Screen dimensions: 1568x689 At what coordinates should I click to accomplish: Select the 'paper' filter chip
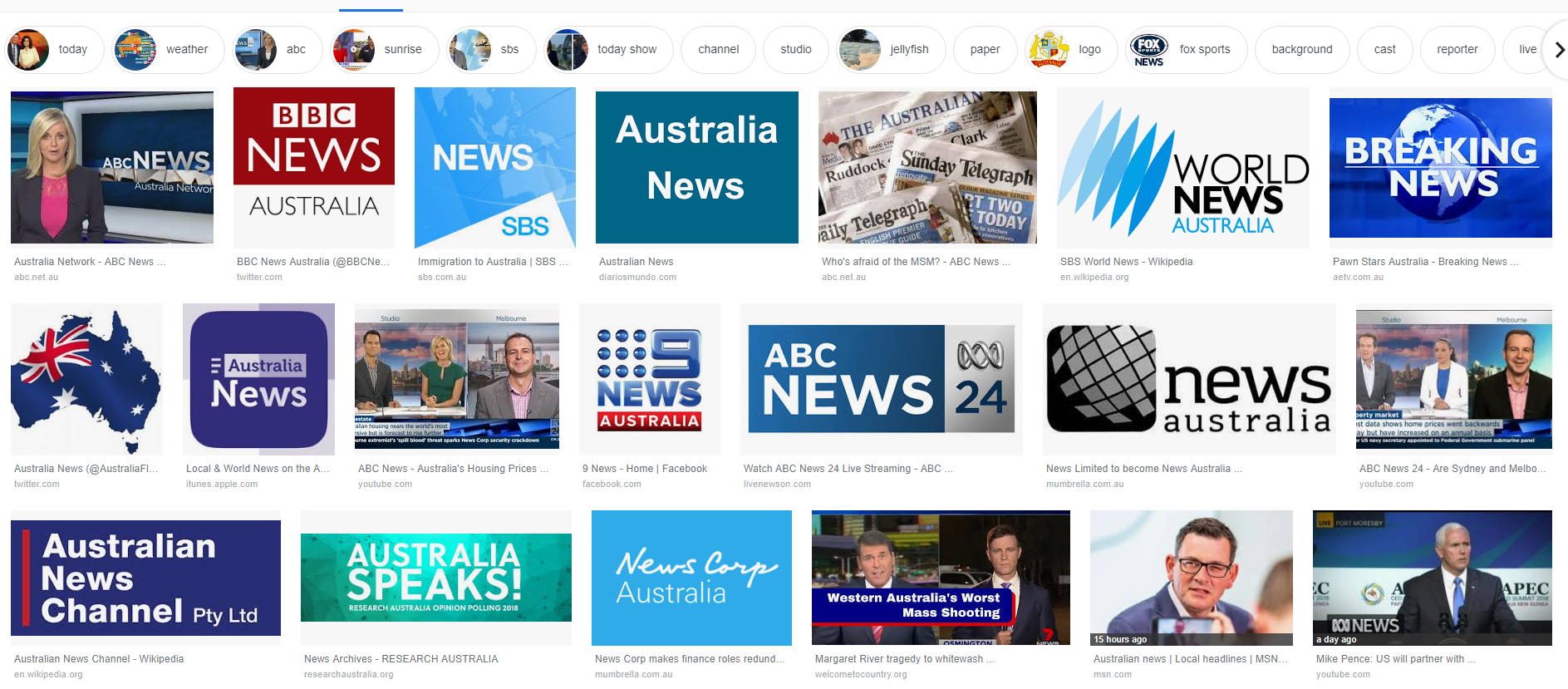(x=985, y=50)
